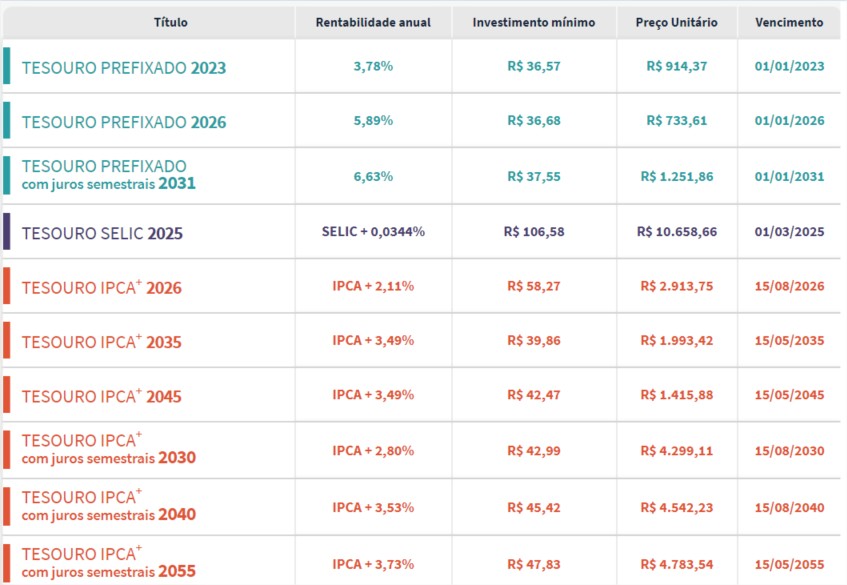Click maturity date 15/05/2035
Image resolution: width=847 pixels, height=585 pixels.
click(x=789, y=340)
